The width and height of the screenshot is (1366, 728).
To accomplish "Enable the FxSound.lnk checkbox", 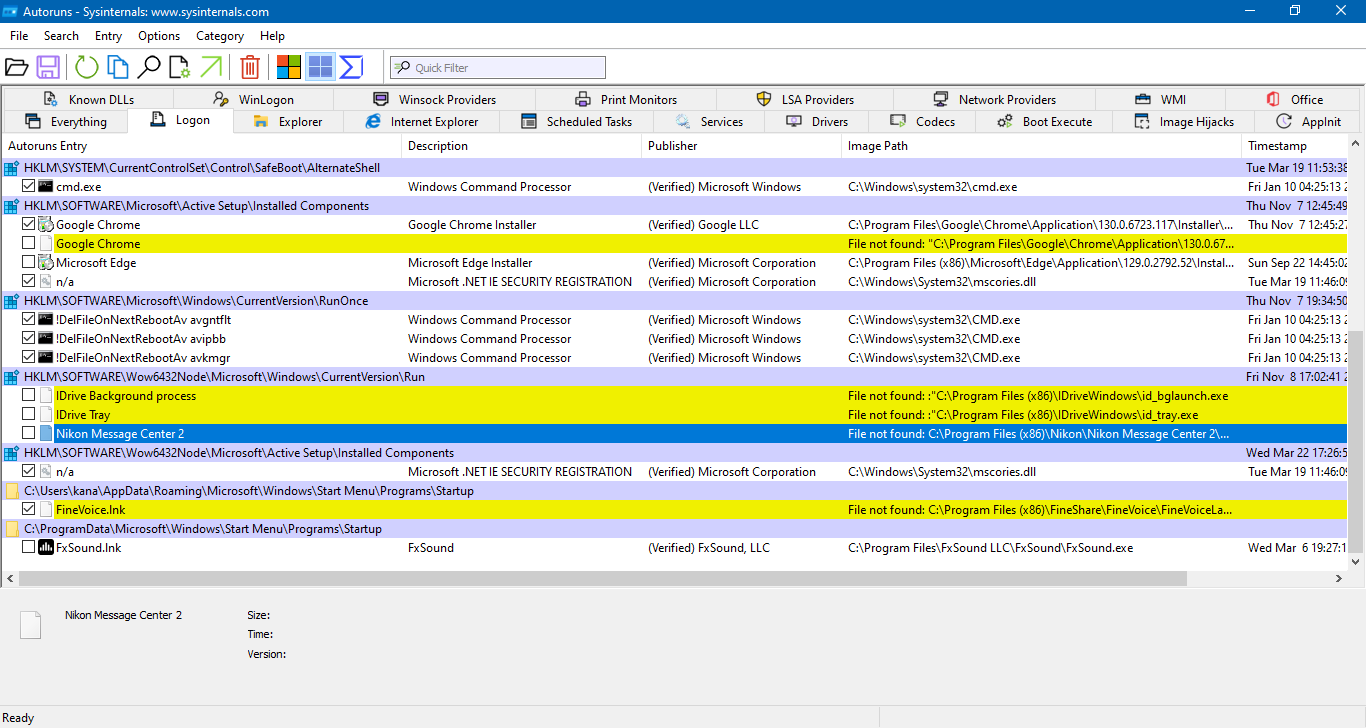I will pyautogui.click(x=29, y=547).
